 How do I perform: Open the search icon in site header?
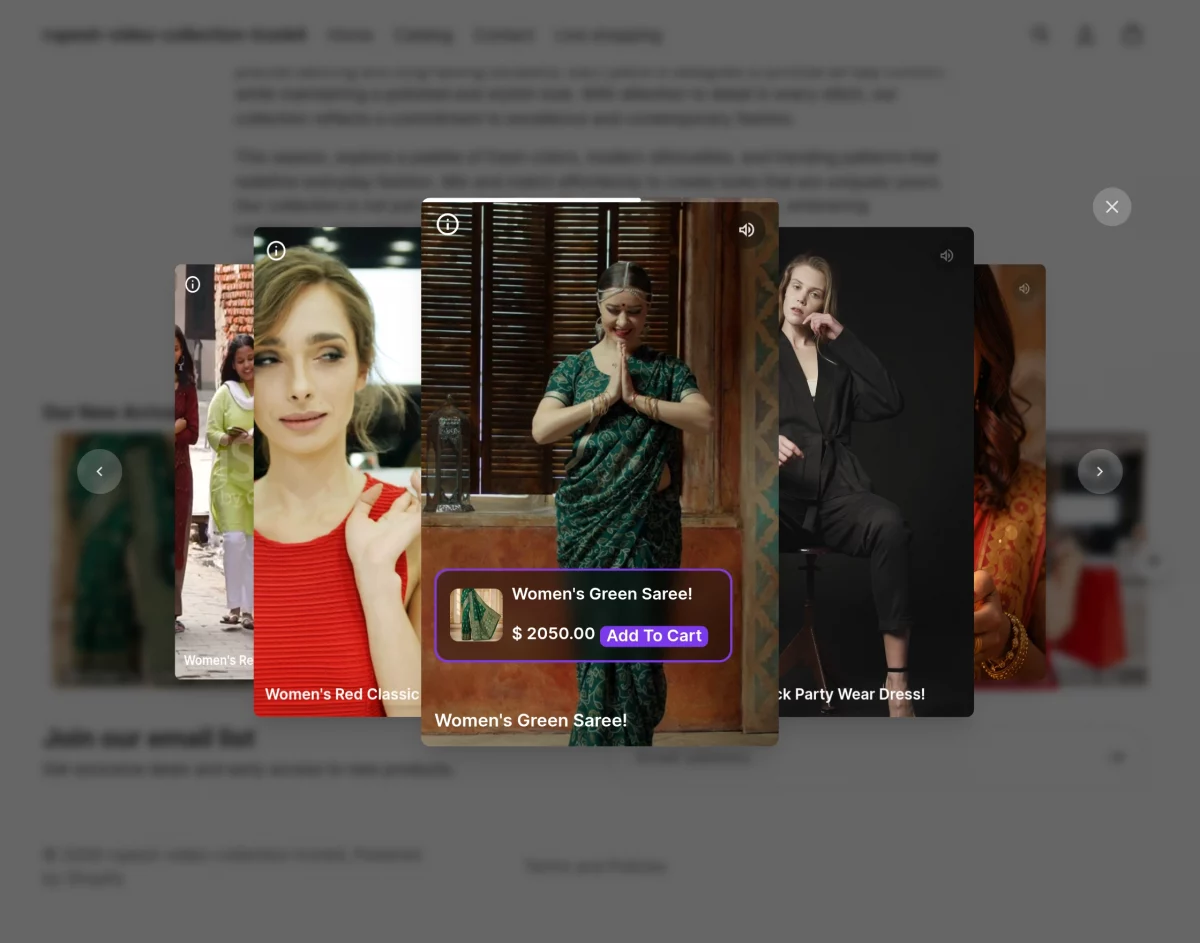click(x=1040, y=34)
